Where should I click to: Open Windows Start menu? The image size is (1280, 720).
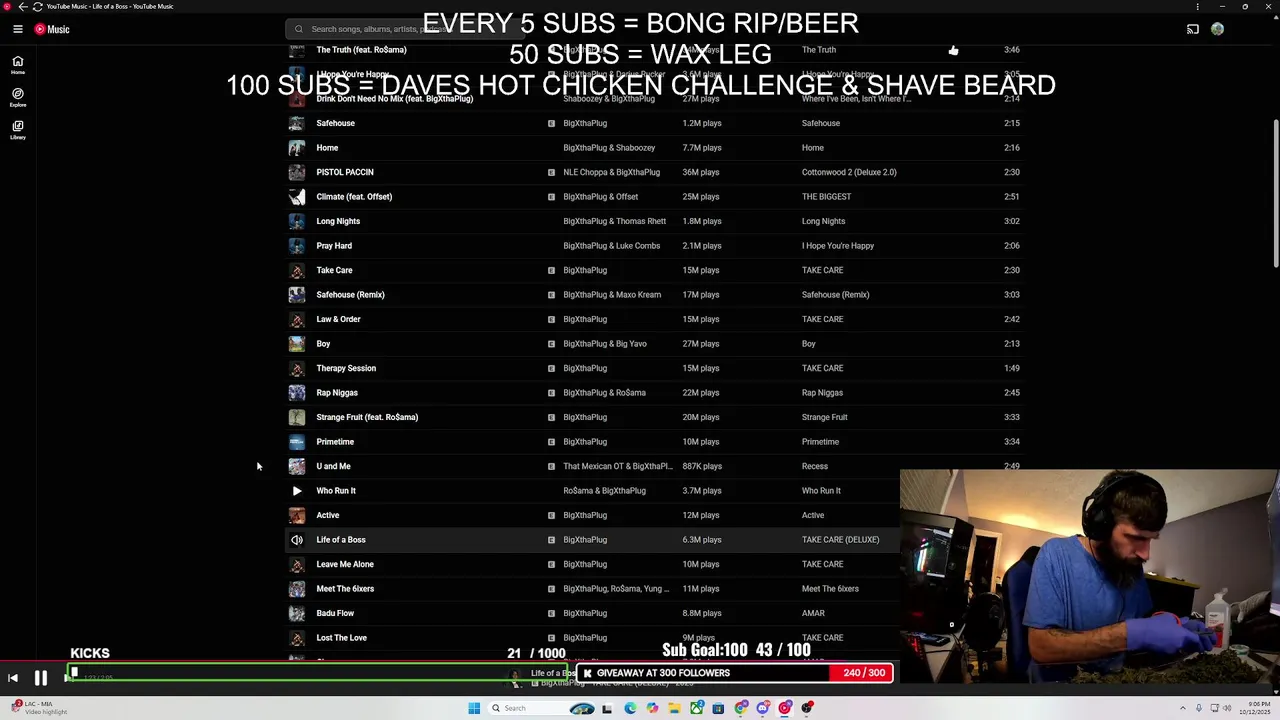pos(474,708)
